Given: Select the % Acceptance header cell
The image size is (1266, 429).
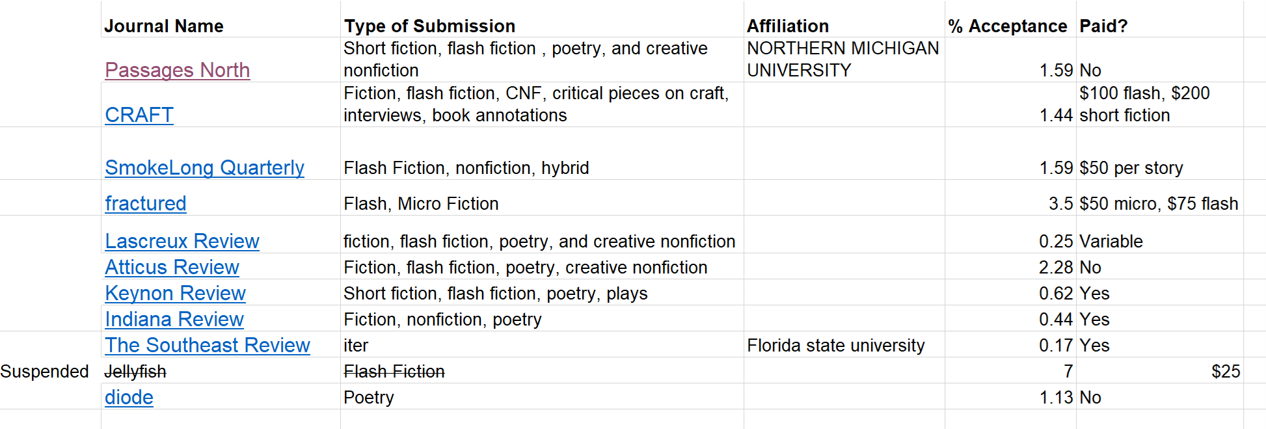Looking at the screenshot, I should pos(1010,26).
